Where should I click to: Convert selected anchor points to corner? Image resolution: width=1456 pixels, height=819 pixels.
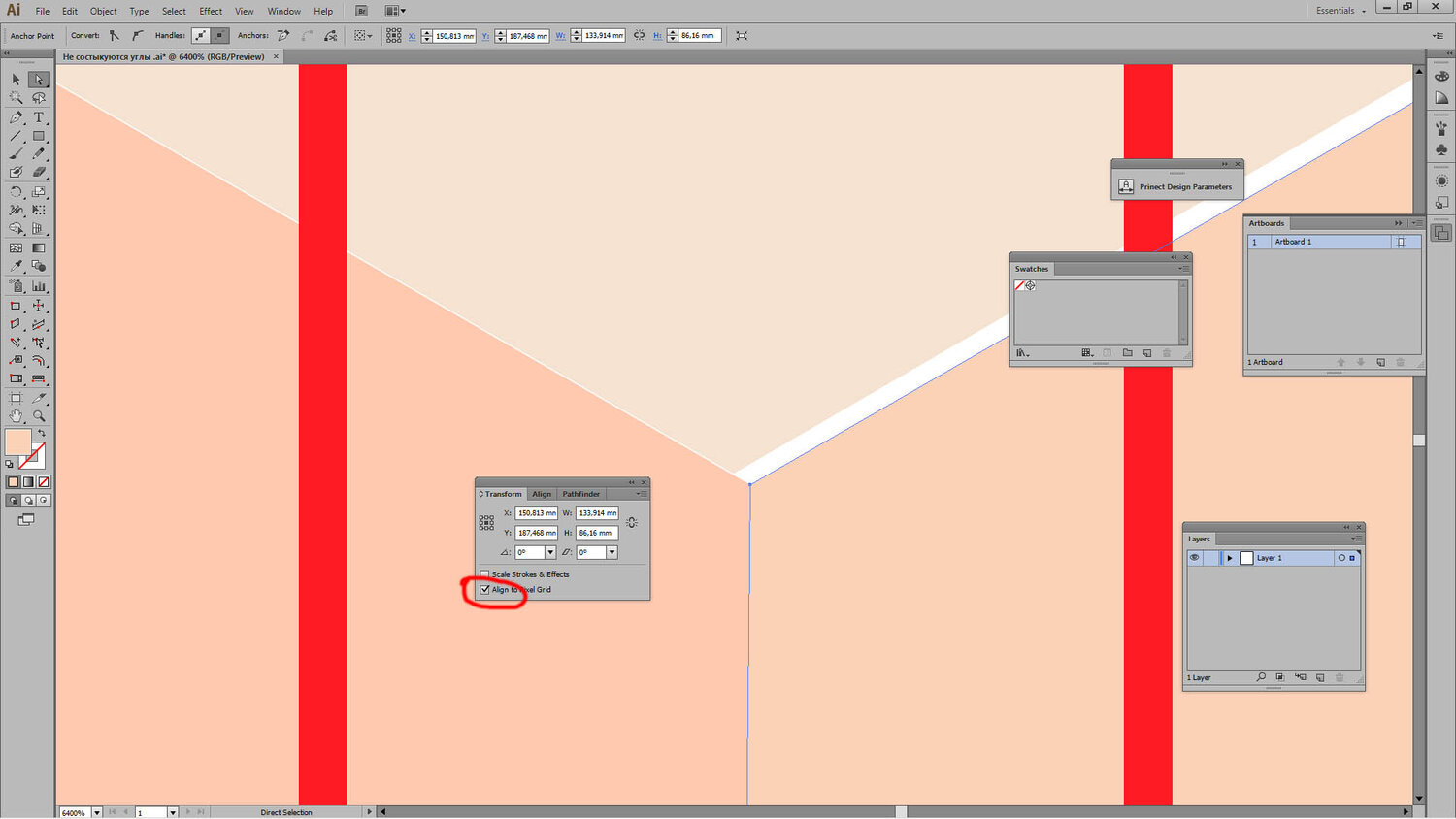pos(115,36)
